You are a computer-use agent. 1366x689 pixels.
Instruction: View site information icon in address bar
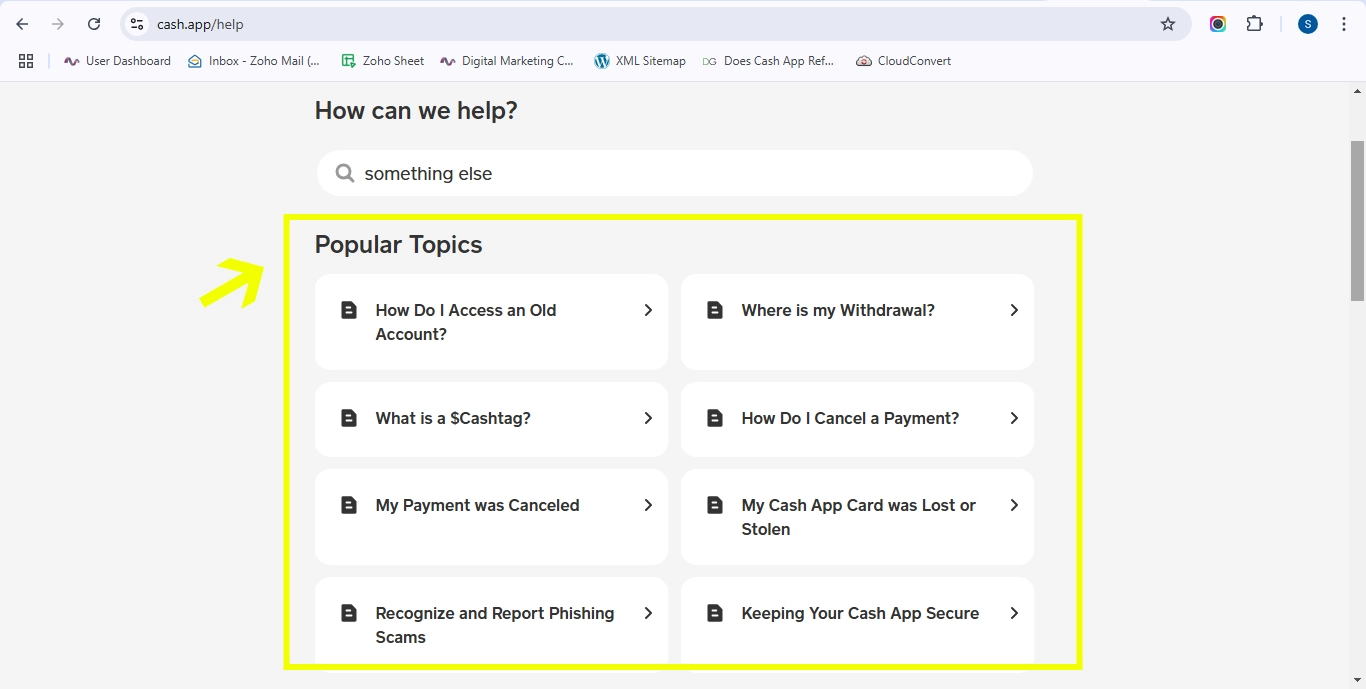click(137, 24)
